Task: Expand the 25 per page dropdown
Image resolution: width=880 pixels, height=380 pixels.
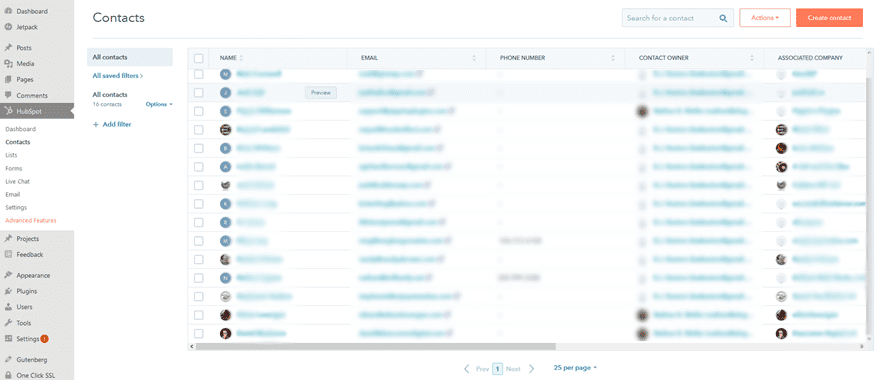Action: pos(575,368)
